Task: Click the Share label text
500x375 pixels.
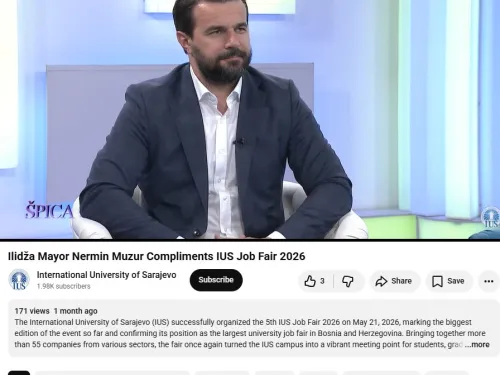Action: (x=401, y=281)
